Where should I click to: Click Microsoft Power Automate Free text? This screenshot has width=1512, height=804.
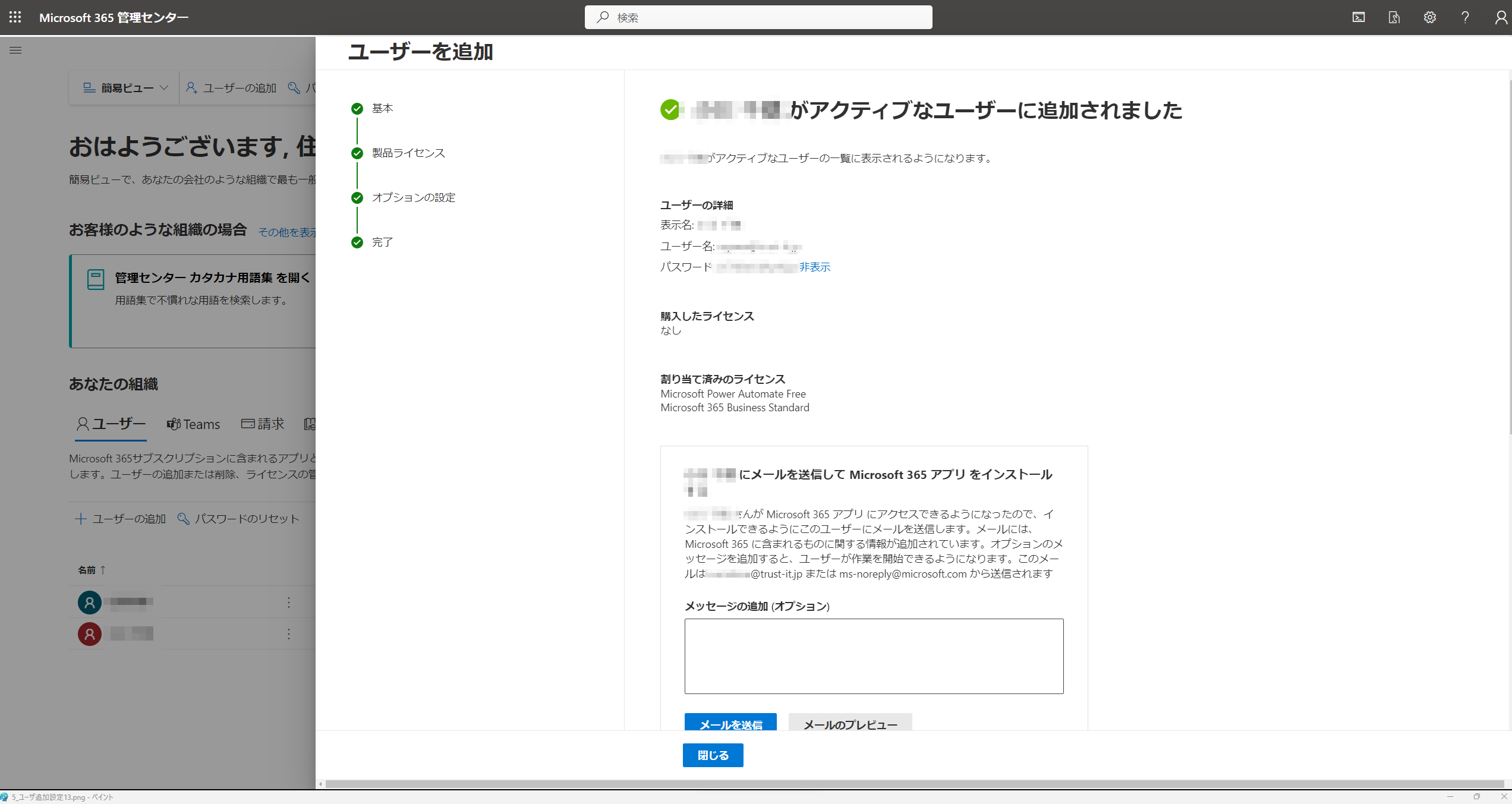(733, 394)
